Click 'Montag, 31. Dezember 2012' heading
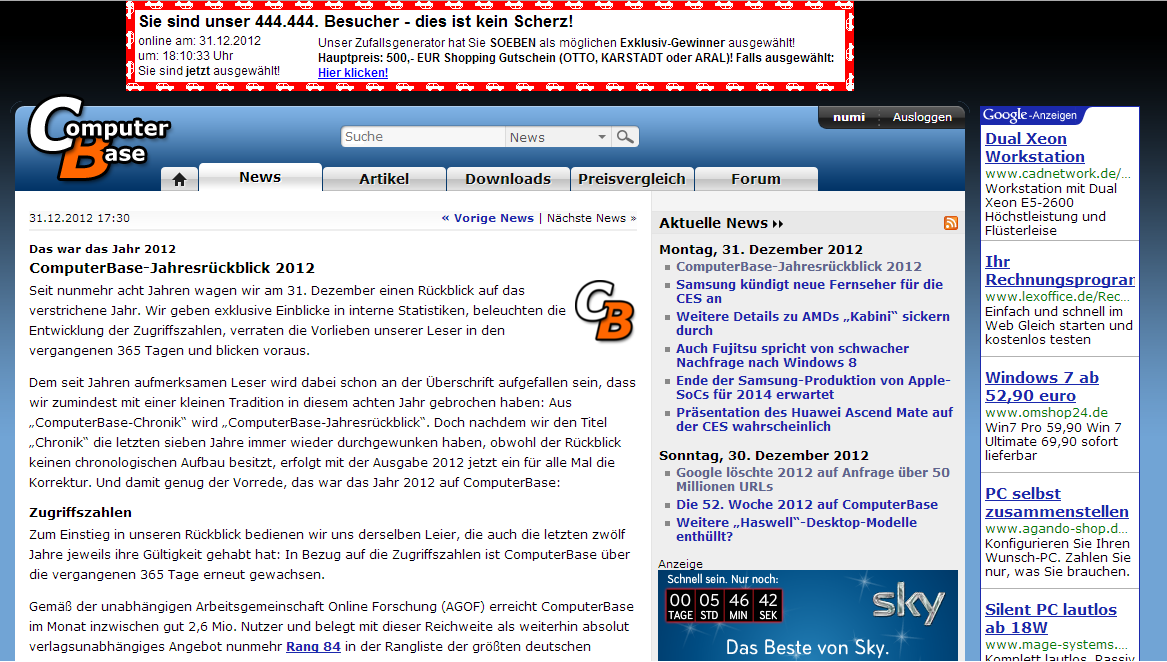 (x=761, y=249)
